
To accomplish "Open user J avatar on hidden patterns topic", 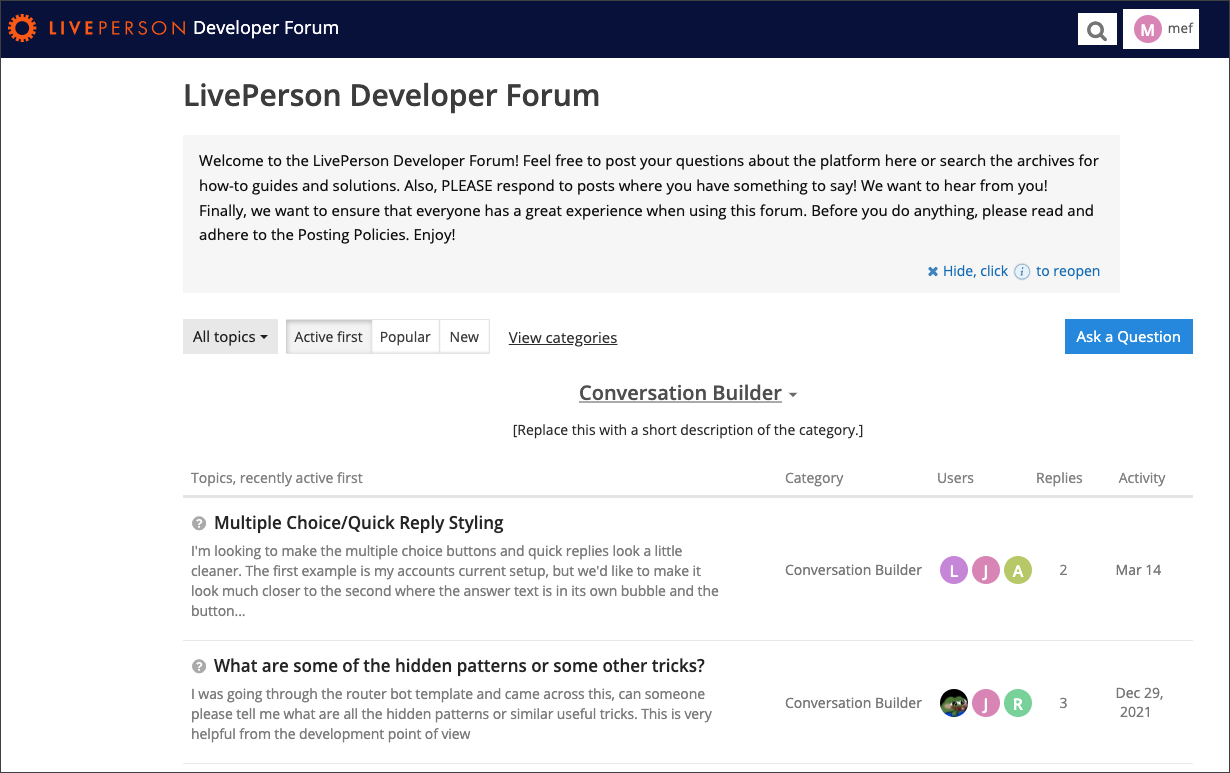I will click(x=986, y=703).
